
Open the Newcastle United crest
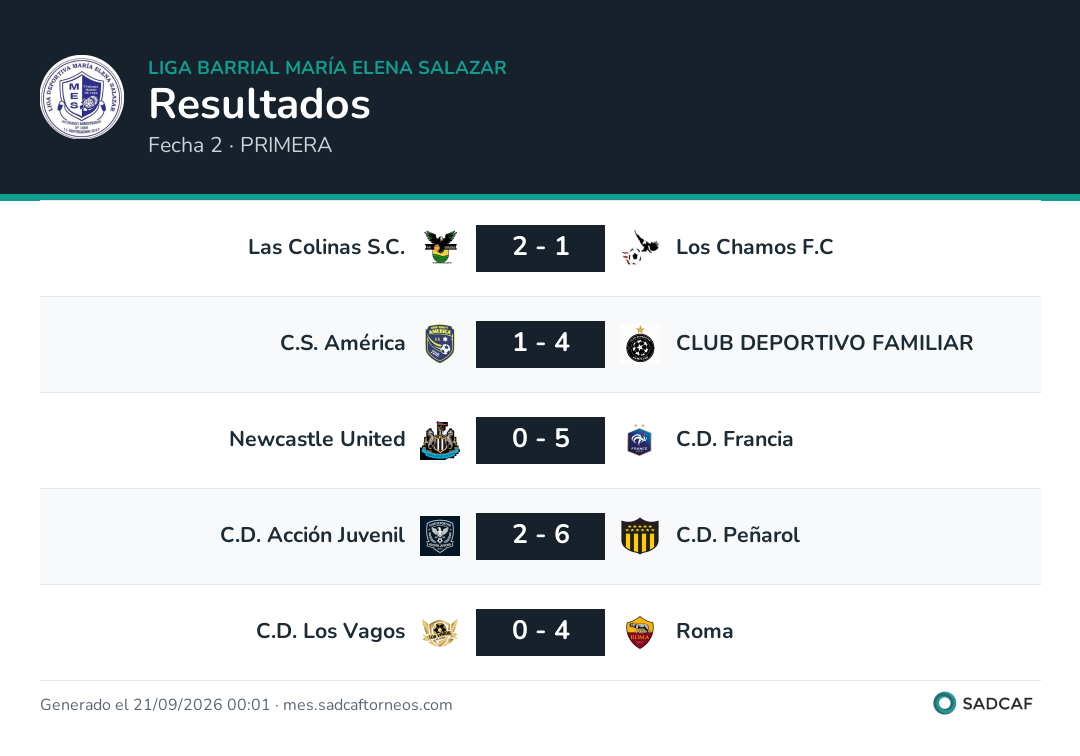click(x=440, y=440)
